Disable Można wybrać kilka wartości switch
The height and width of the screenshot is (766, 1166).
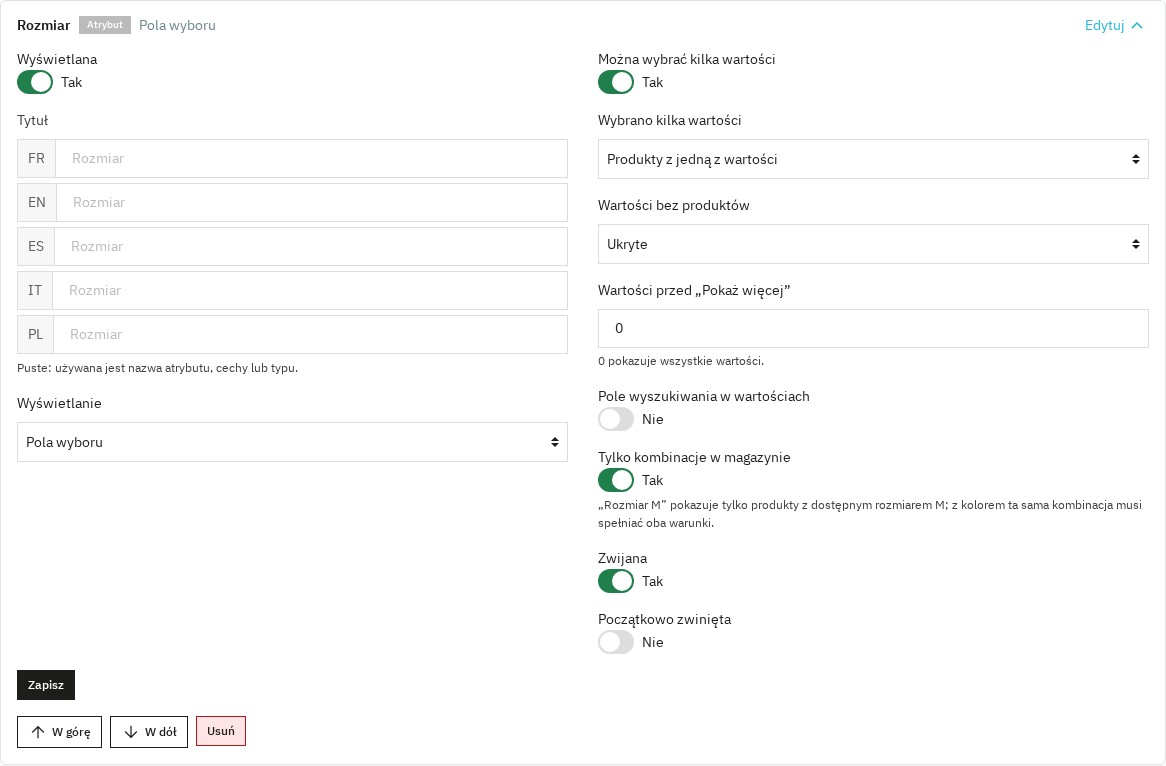point(616,82)
